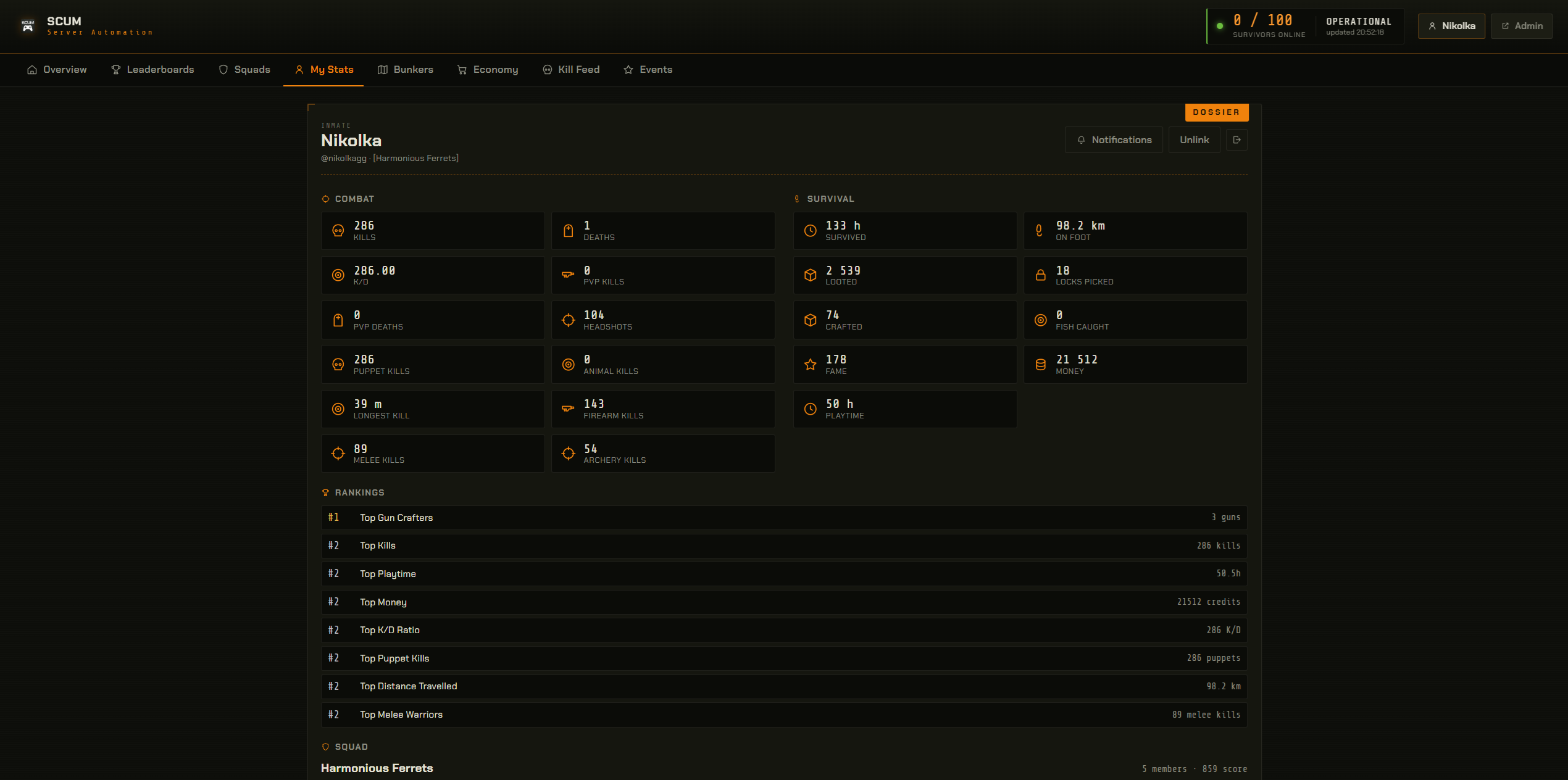The width and height of the screenshot is (1568, 780).
Task: Open the Squads tab
Action: (x=244, y=70)
